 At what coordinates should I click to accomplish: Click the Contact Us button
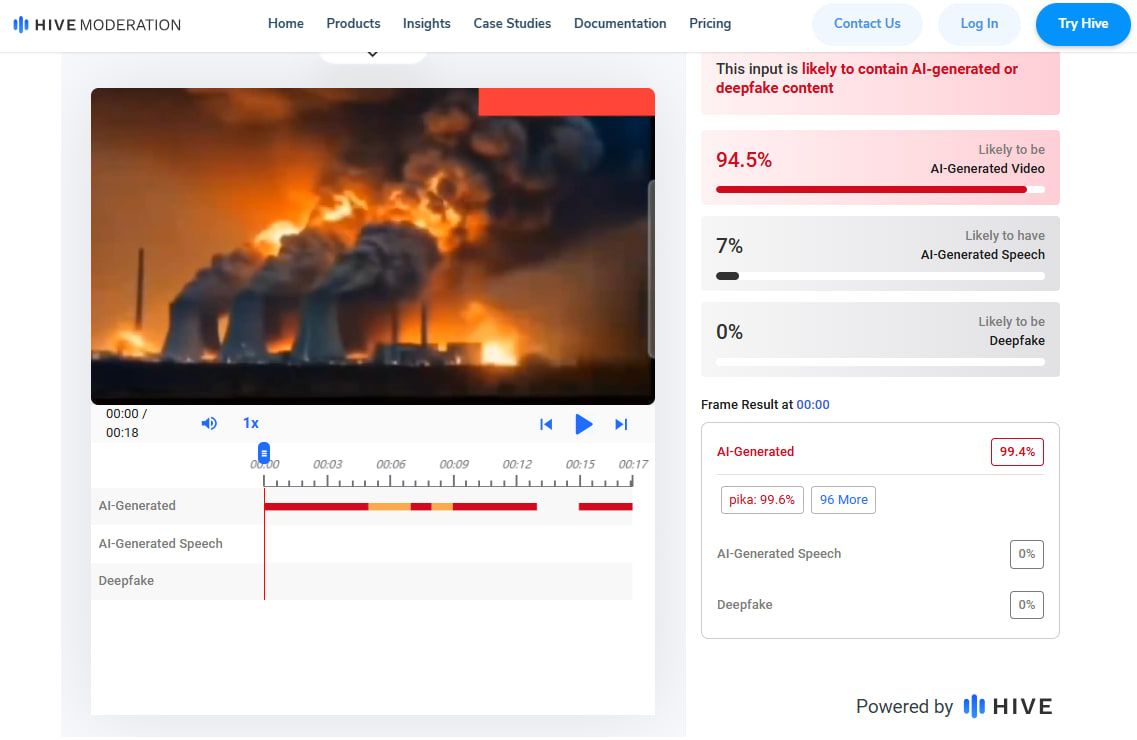click(867, 24)
